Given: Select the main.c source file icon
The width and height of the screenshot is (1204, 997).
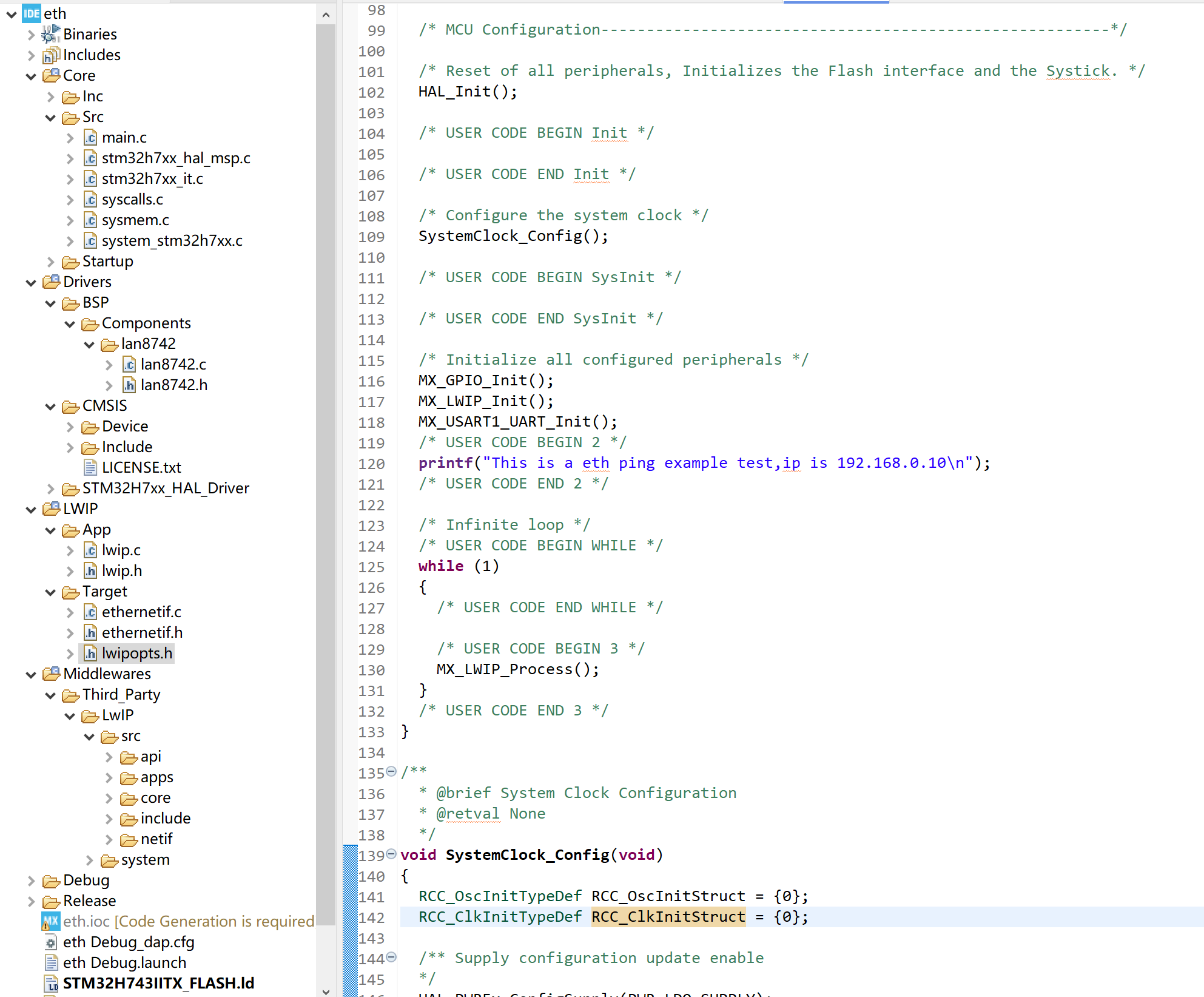Looking at the screenshot, I should coord(90,138).
